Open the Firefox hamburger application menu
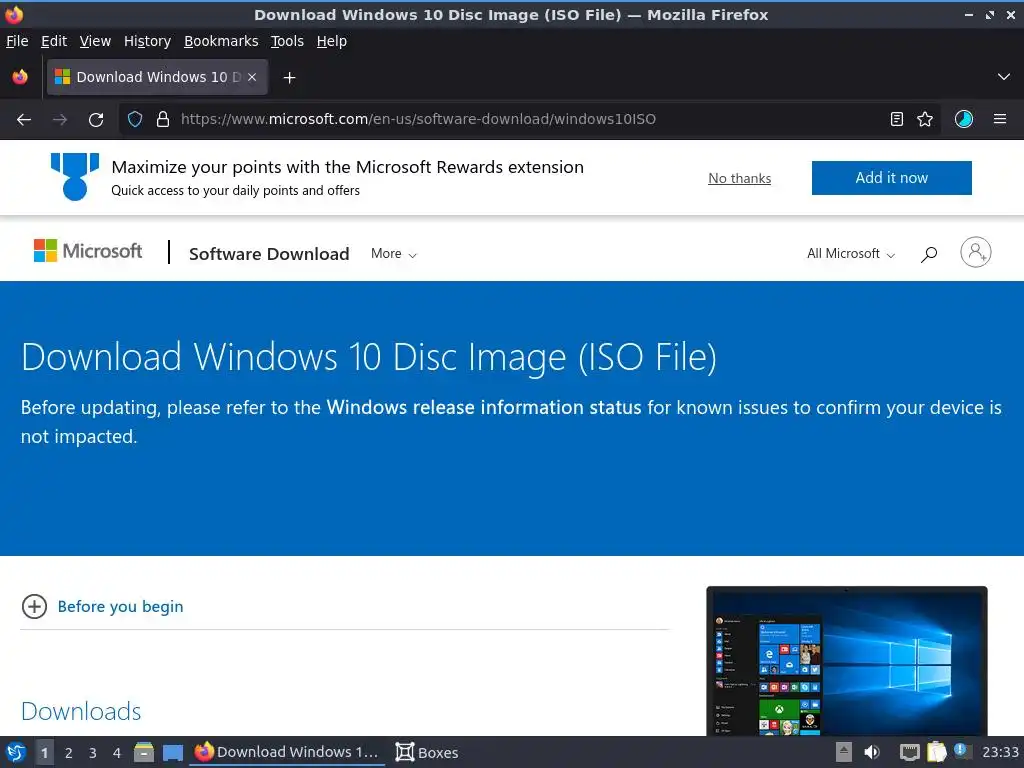Image resolution: width=1024 pixels, height=768 pixels. (1000, 119)
